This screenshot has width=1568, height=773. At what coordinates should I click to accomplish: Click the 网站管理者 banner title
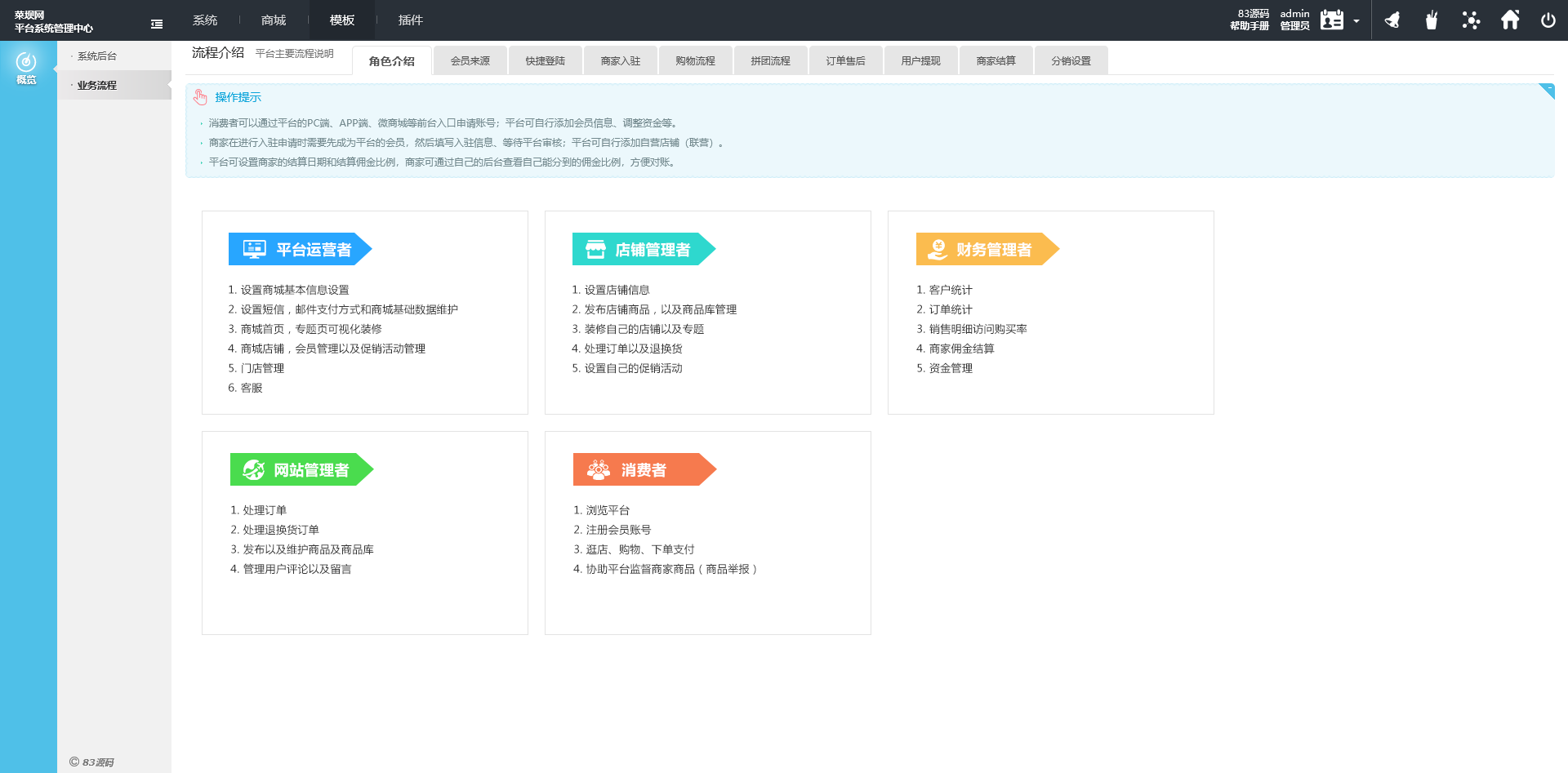[x=311, y=470]
